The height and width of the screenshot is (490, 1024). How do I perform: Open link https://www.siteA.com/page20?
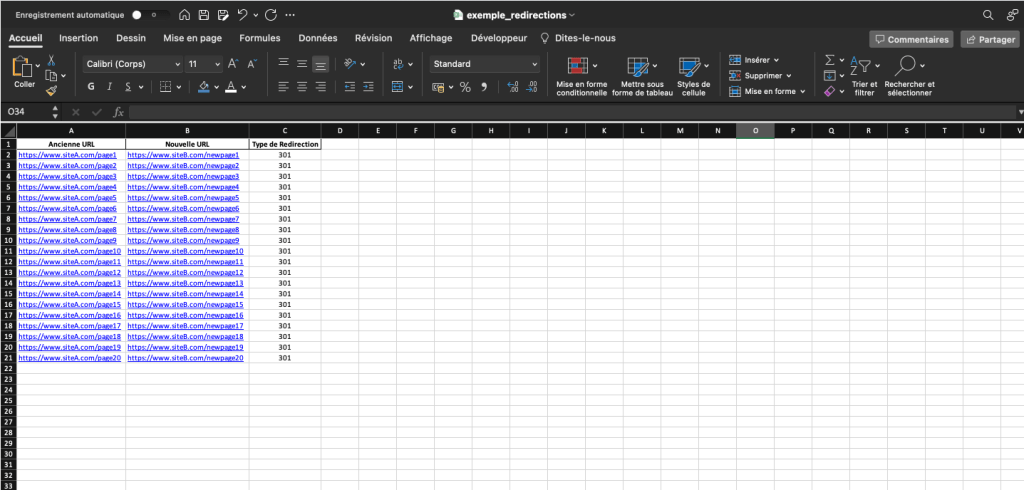(69, 358)
